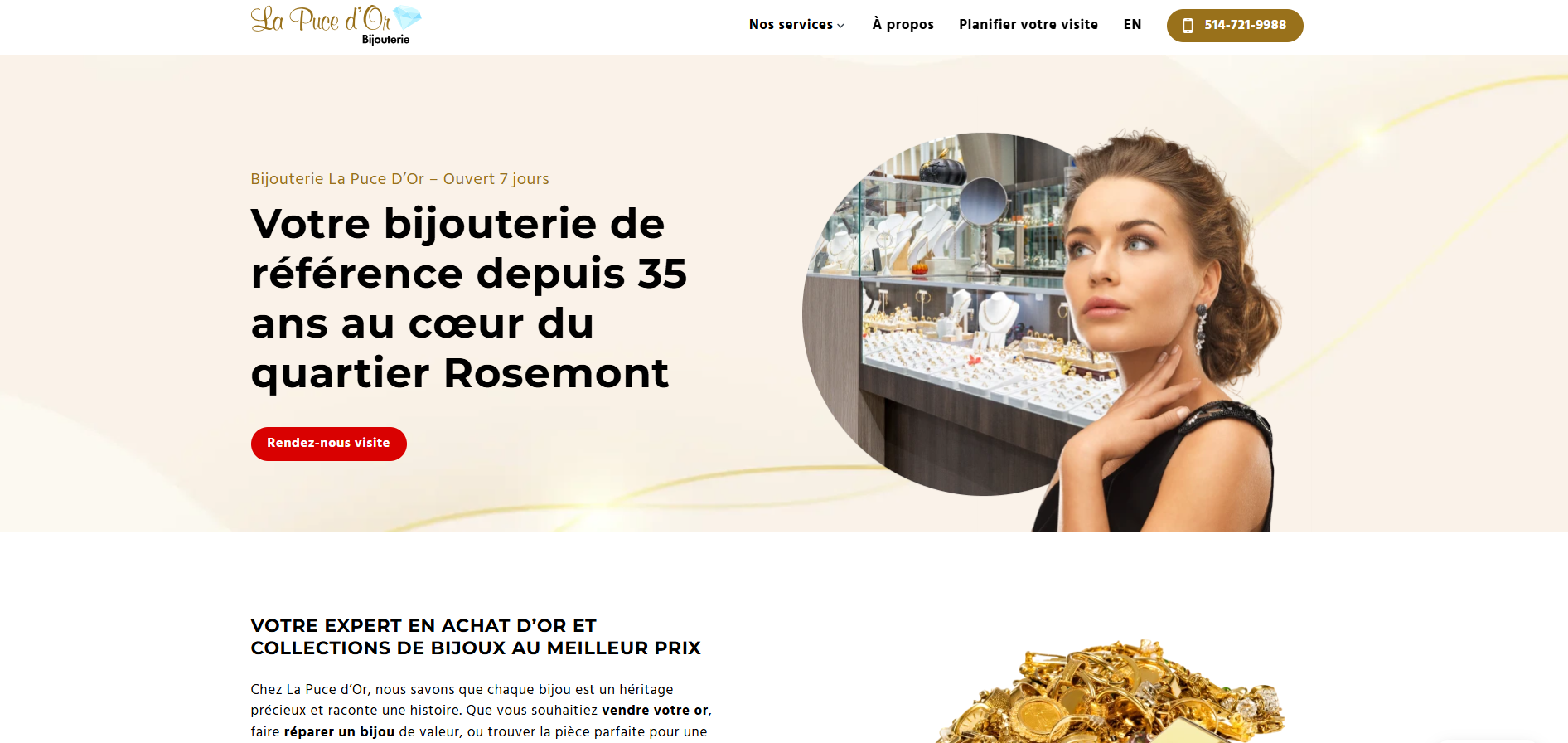Call 514-721-9988 via the gold button
Viewport: 1568px width, 743px height.
click(1235, 26)
